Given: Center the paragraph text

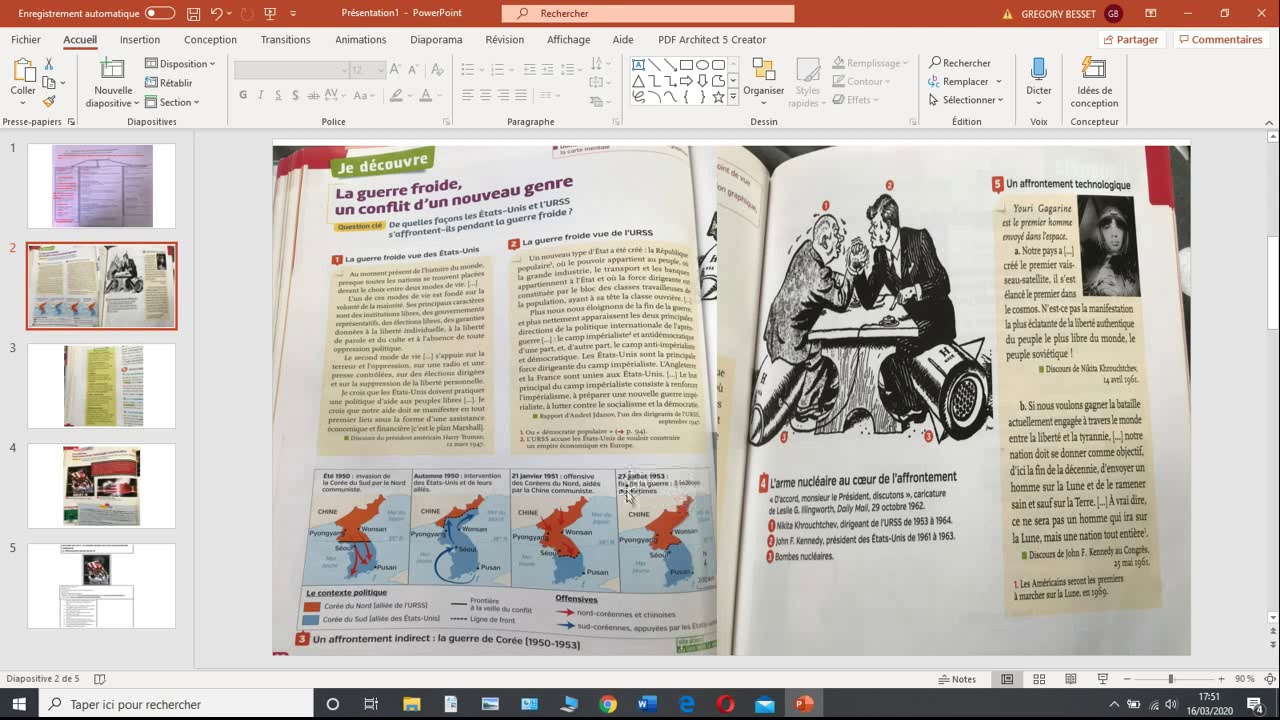Looking at the screenshot, I should click(485, 96).
